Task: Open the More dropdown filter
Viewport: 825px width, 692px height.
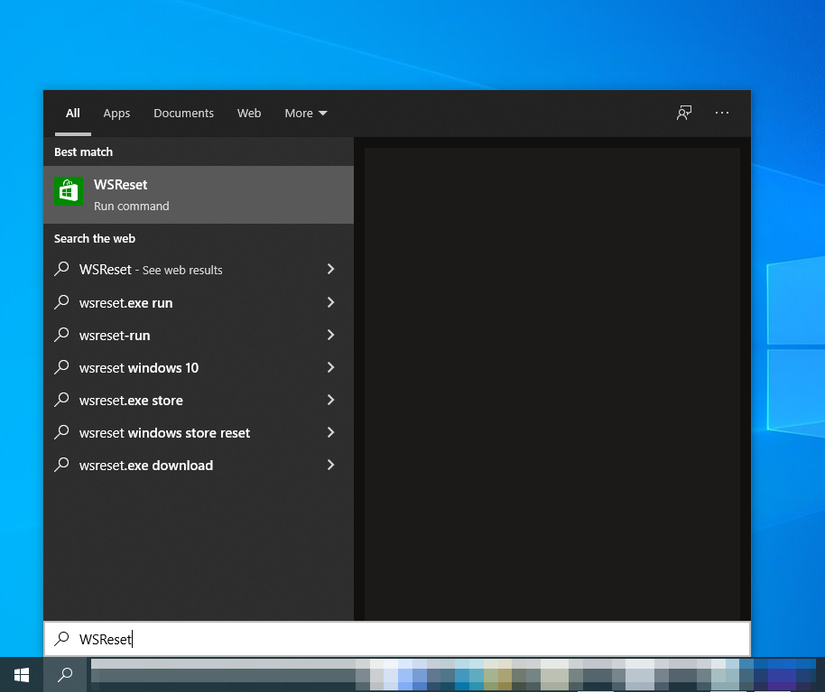Action: 306,113
